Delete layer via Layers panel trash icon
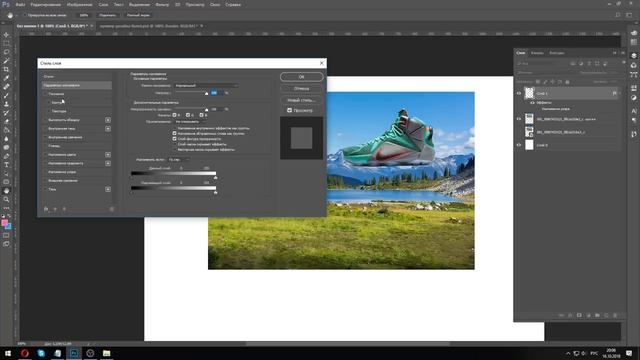Viewport: 640px width, 360px height. (x=615, y=315)
